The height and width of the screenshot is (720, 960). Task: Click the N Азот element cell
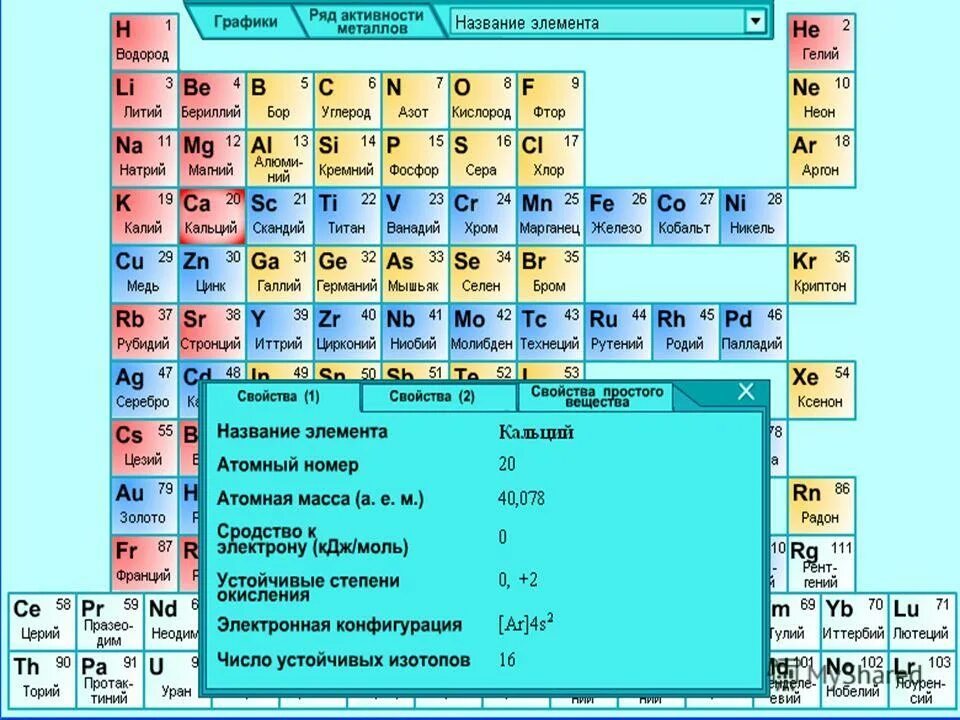415,100
